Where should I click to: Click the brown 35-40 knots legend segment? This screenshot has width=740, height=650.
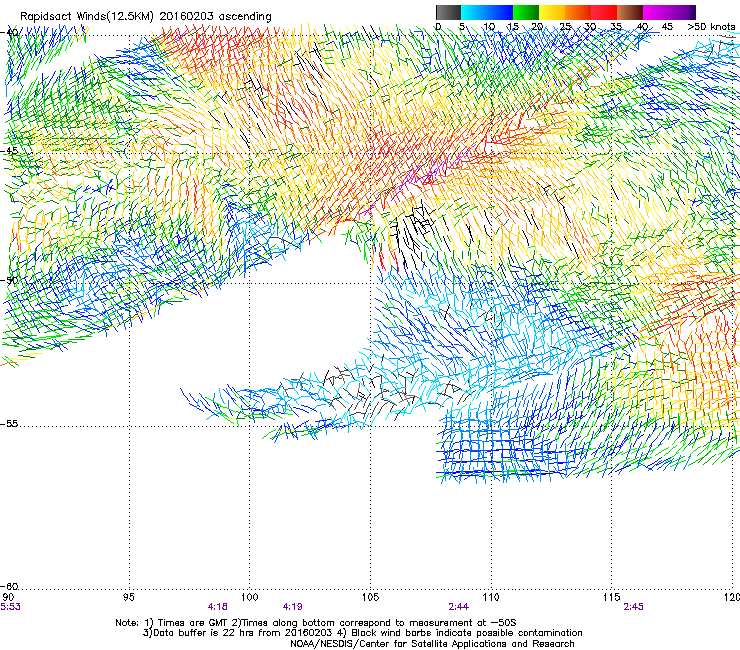coord(630,12)
